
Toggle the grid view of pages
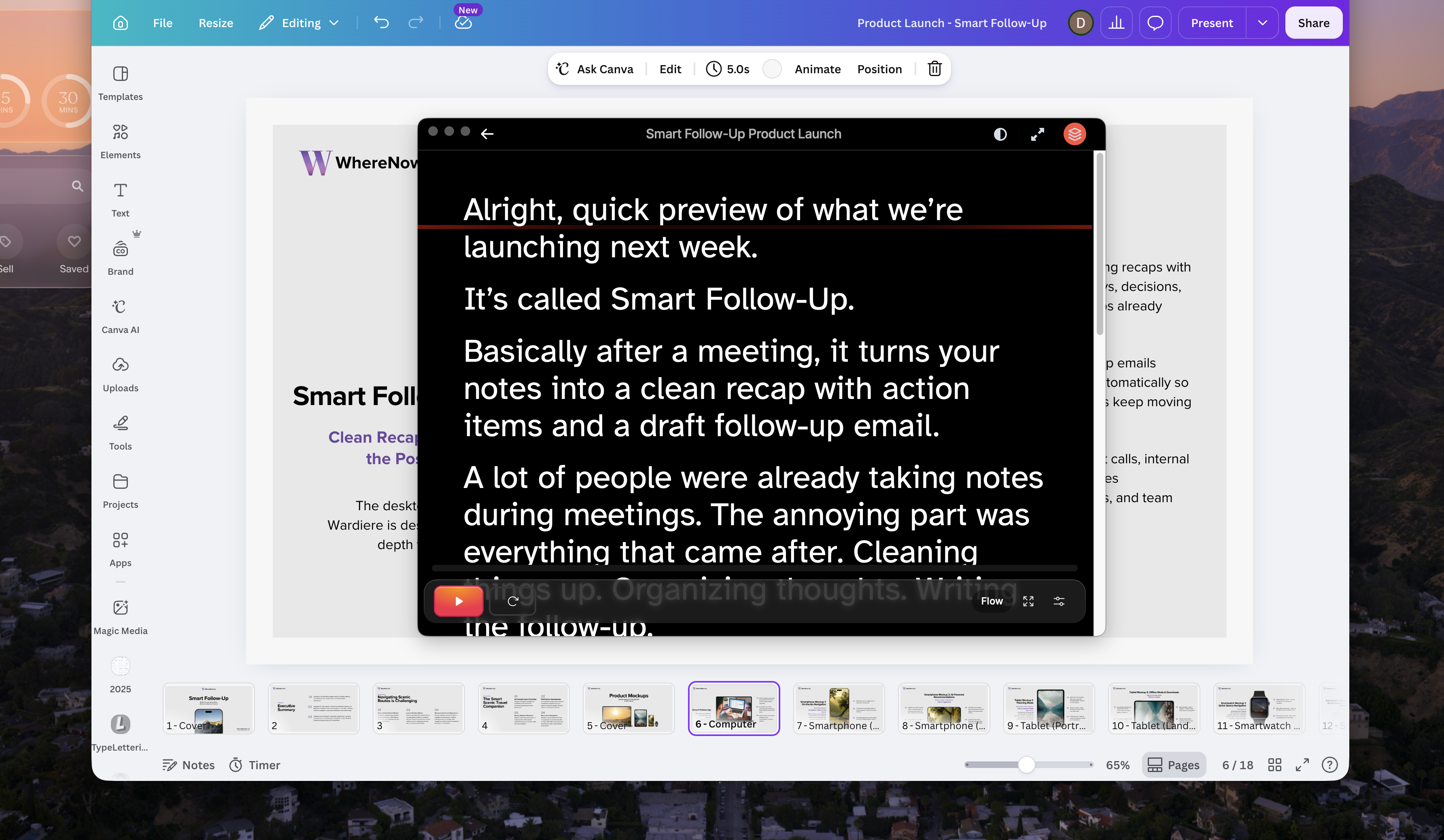point(1275,765)
